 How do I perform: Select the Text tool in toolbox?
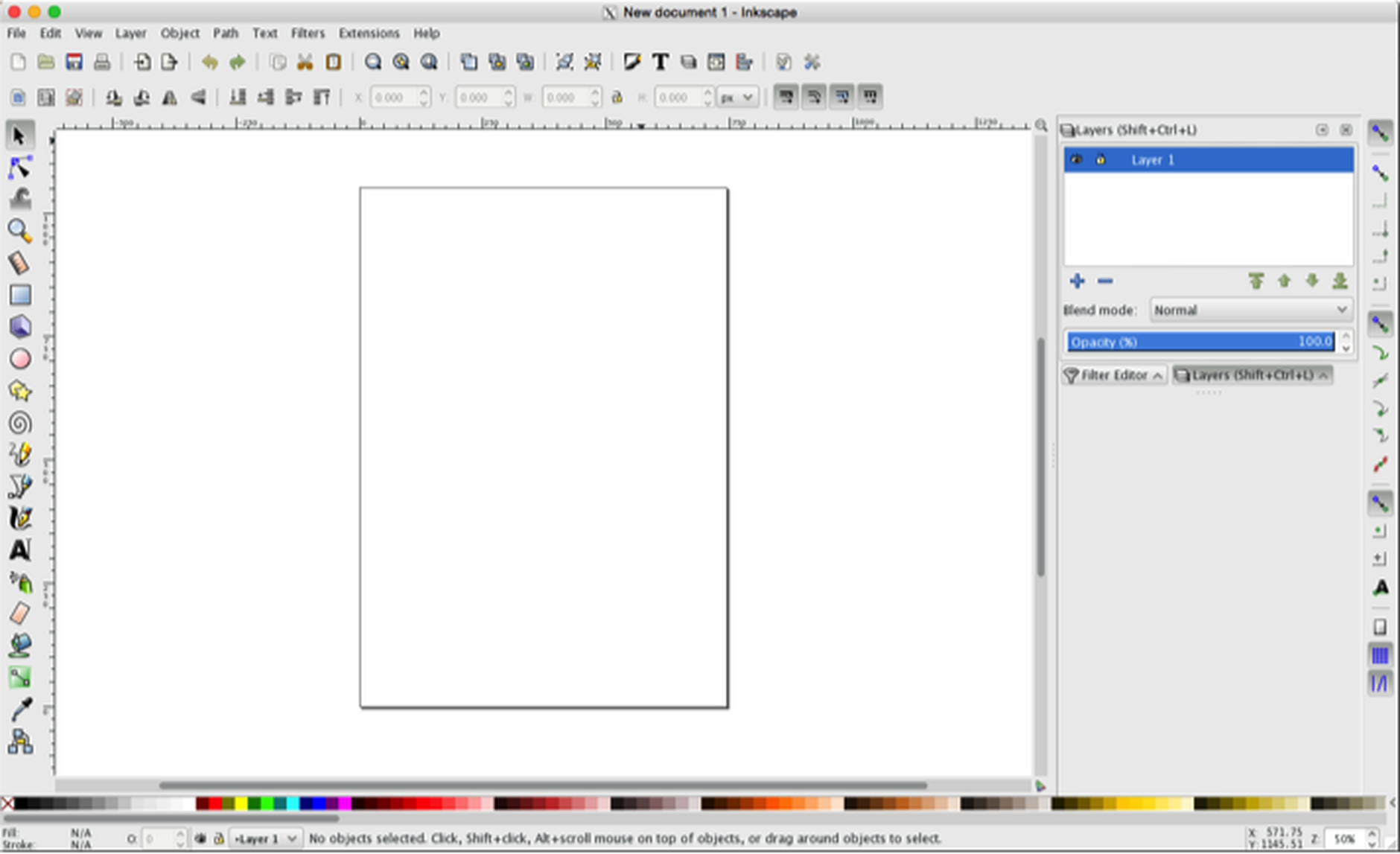click(20, 550)
